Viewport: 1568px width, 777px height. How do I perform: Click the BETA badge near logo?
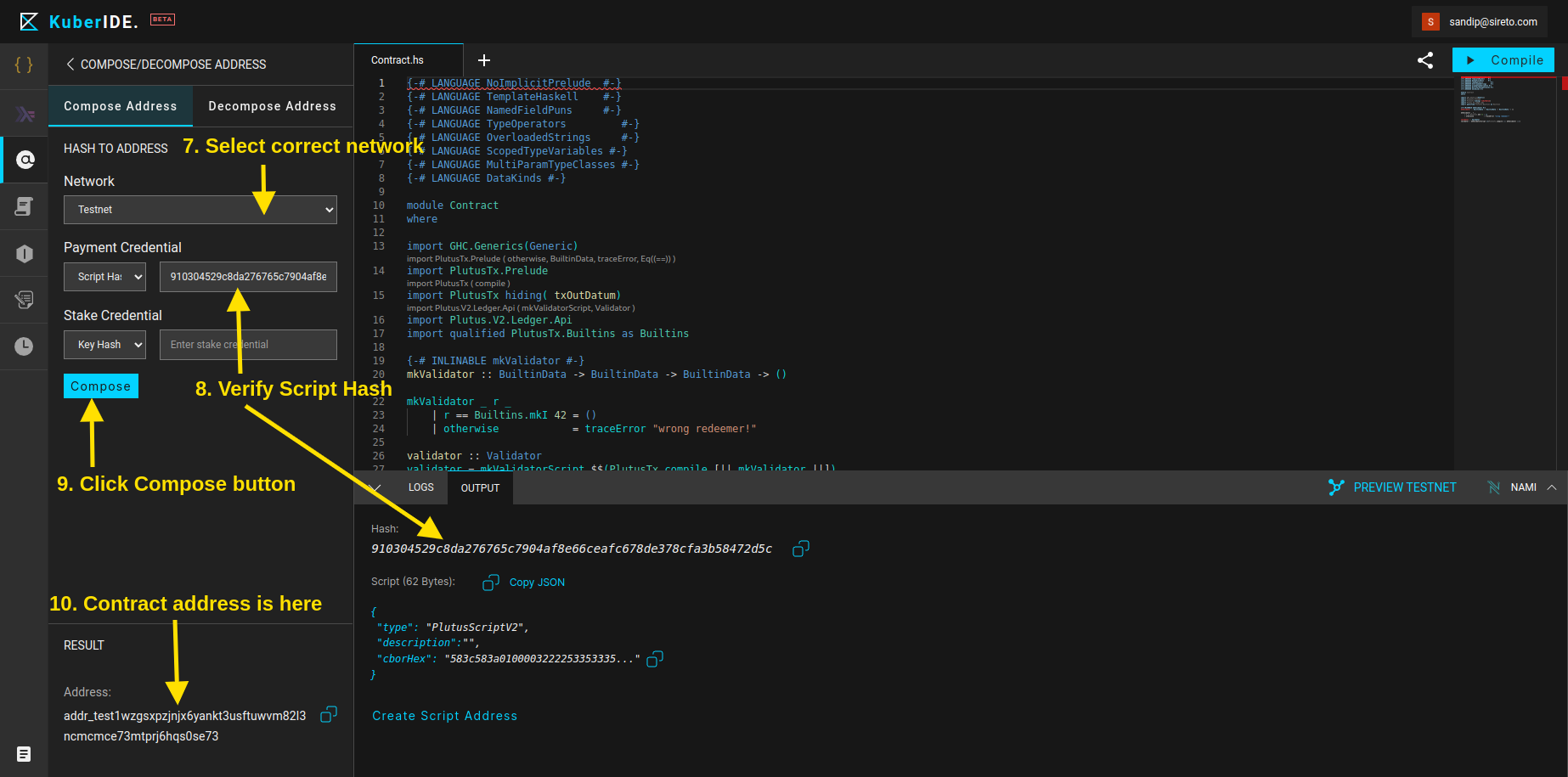[x=162, y=20]
